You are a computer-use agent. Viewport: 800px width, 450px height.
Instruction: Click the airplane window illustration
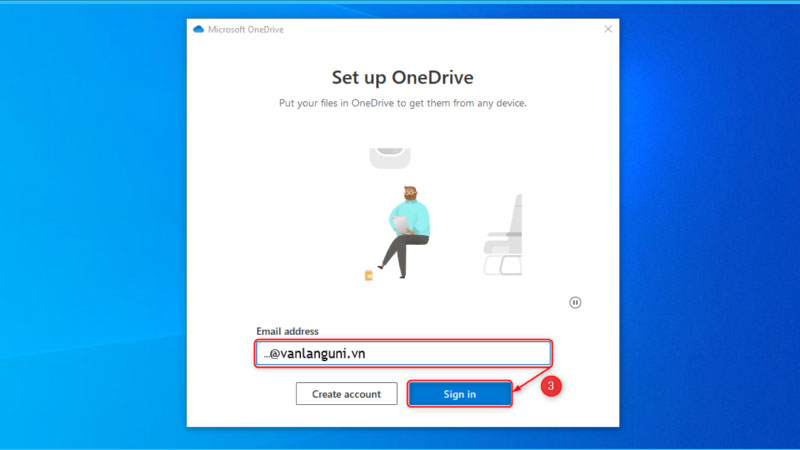[x=390, y=158]
